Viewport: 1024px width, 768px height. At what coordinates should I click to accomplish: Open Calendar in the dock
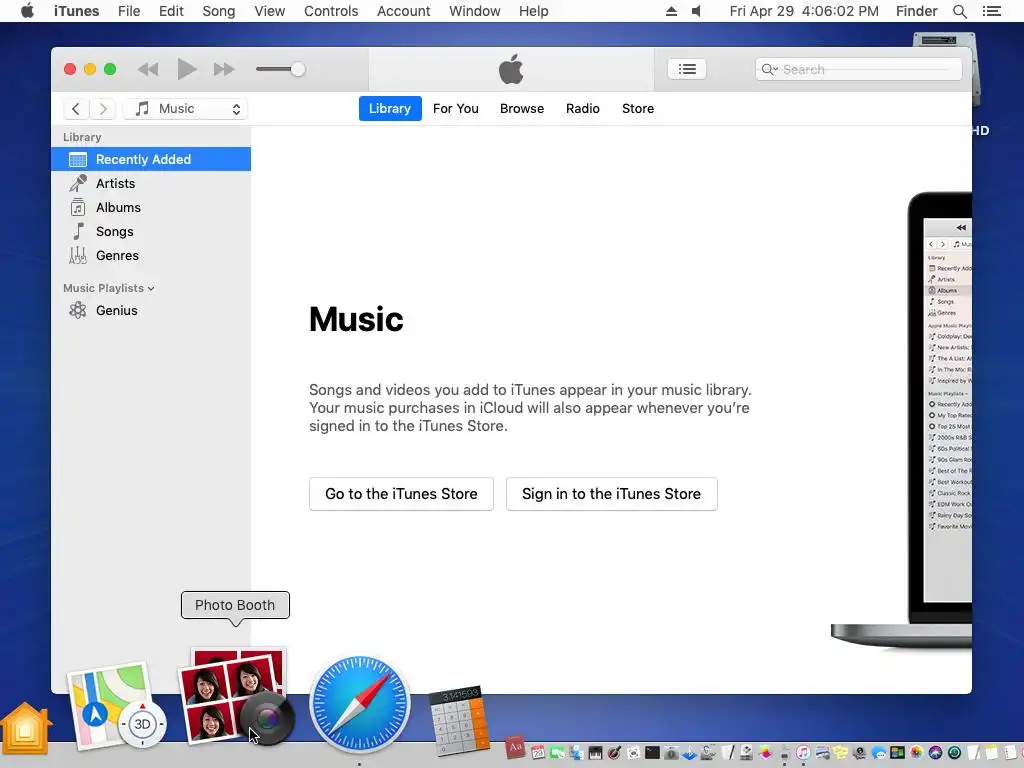(x=537, y=752)
